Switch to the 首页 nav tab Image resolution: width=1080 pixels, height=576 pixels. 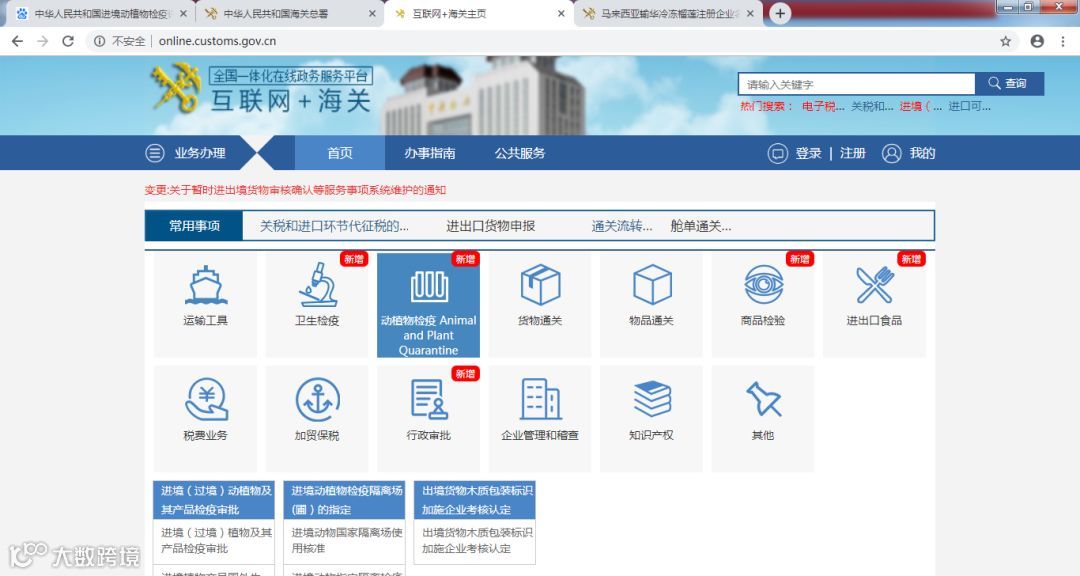[340, 153]
